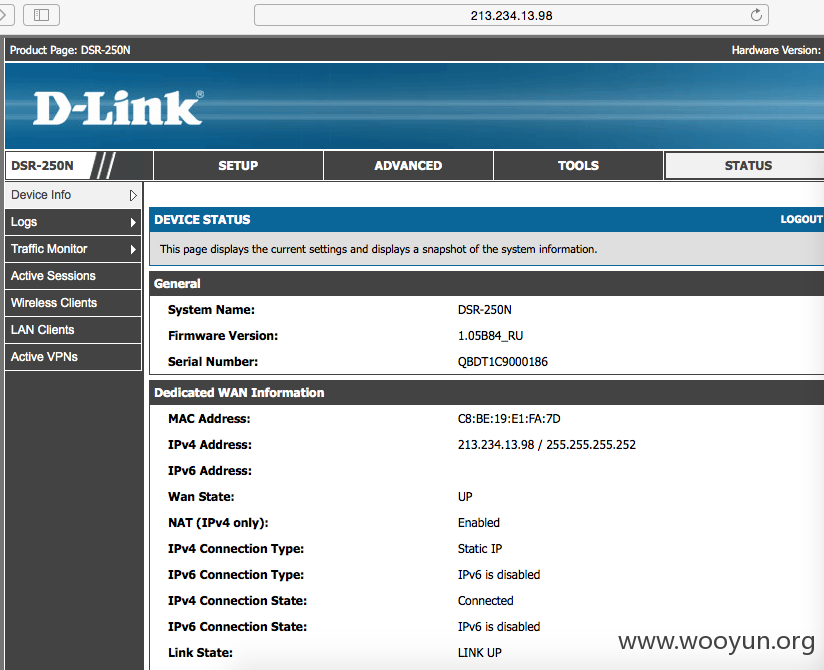Click the LOGOUT link
Image resolution: width=824 pixels, height=670 pixels.
click(x=801, y=219)
